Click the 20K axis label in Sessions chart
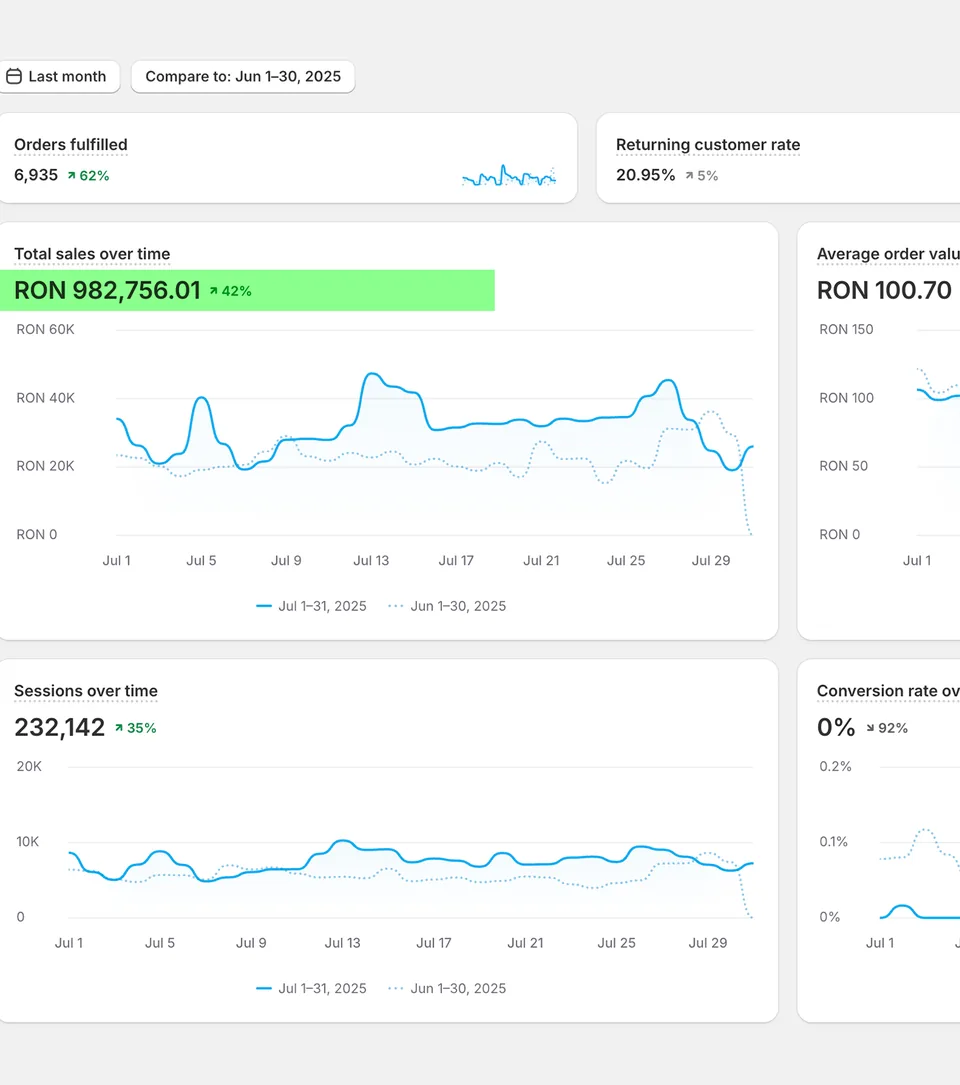Image resolution: width=960 pixels, height=1085 pixels. click(29, 766)
